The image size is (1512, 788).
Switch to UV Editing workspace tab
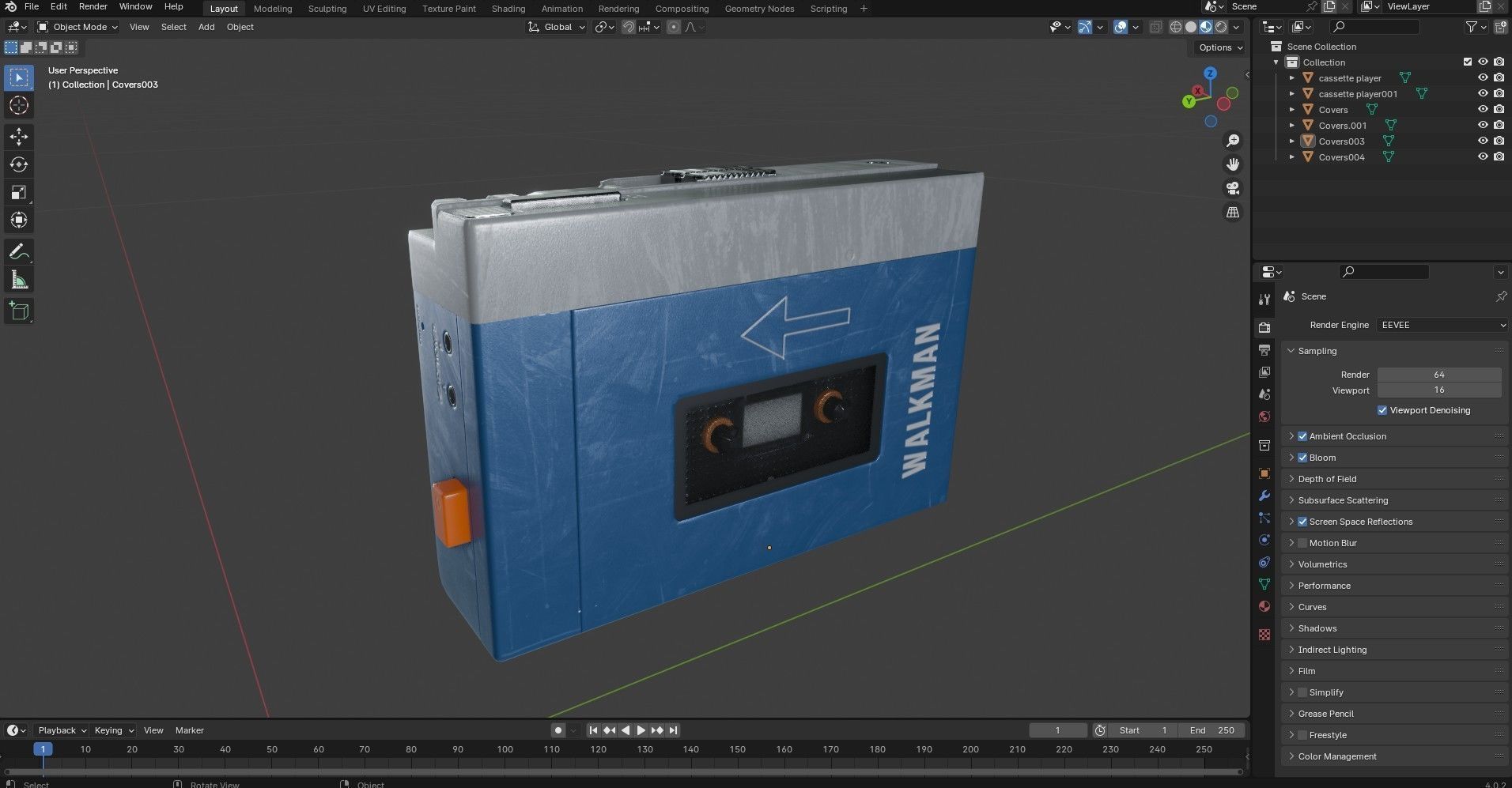pos(384,9)
